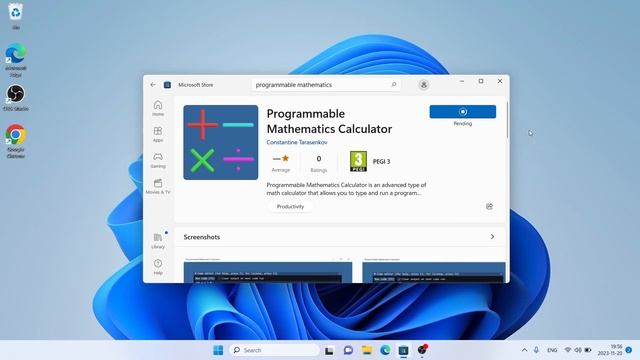Open the Library in sidebar

click(158, 241)
